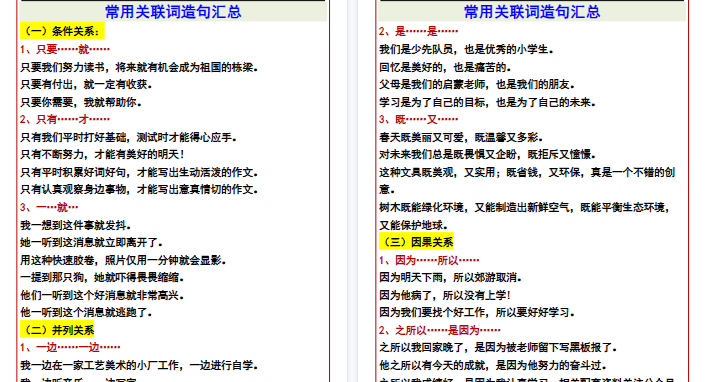Click the line '她一听到这消息就立即离开了。'
The image size is (706, 382).
click(91, 242)
